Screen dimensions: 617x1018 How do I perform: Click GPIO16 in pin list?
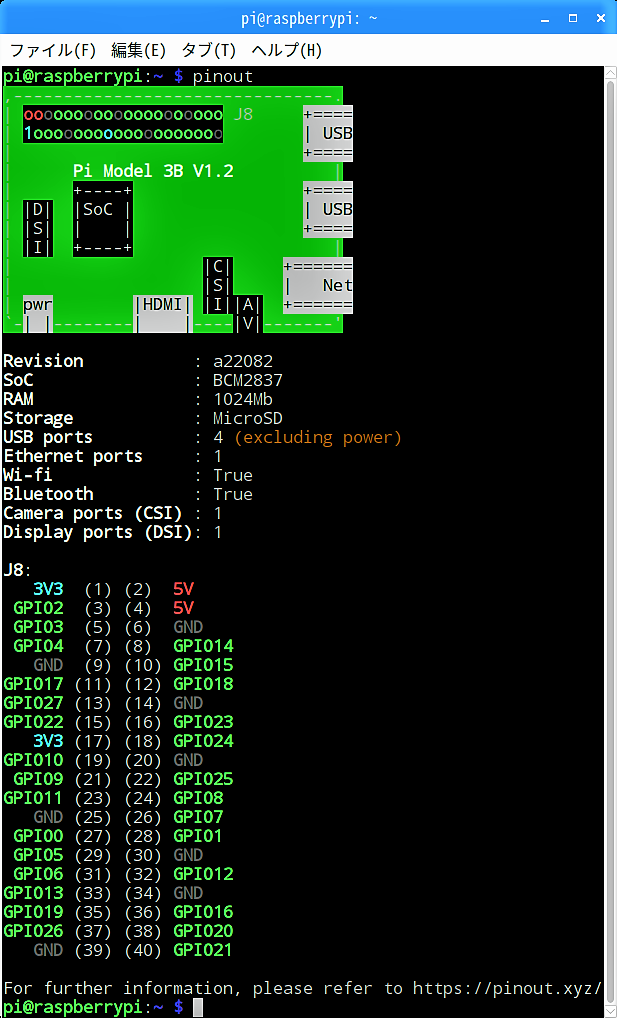203,912
